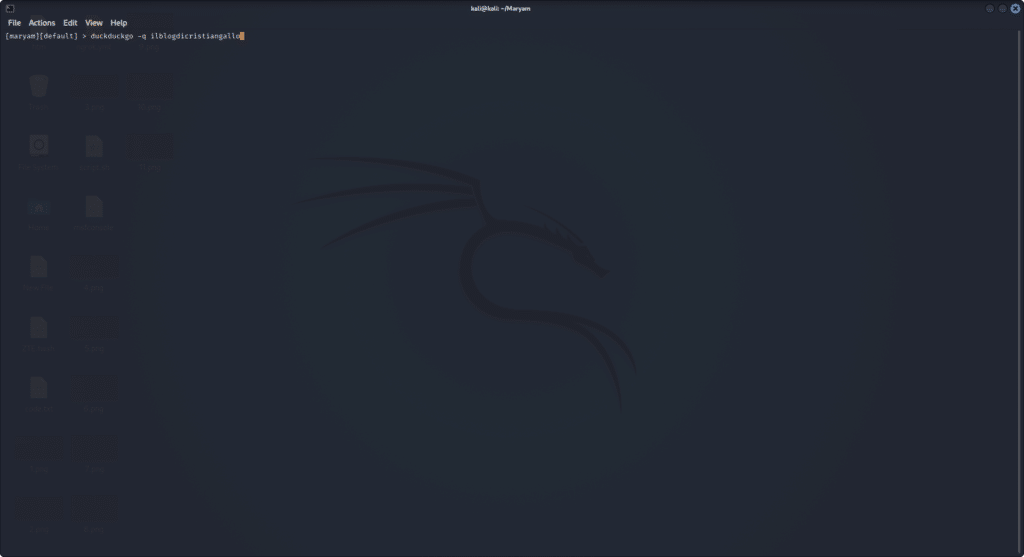Minimize the terminal window
Screen dimensions: 1024x557
990,8
